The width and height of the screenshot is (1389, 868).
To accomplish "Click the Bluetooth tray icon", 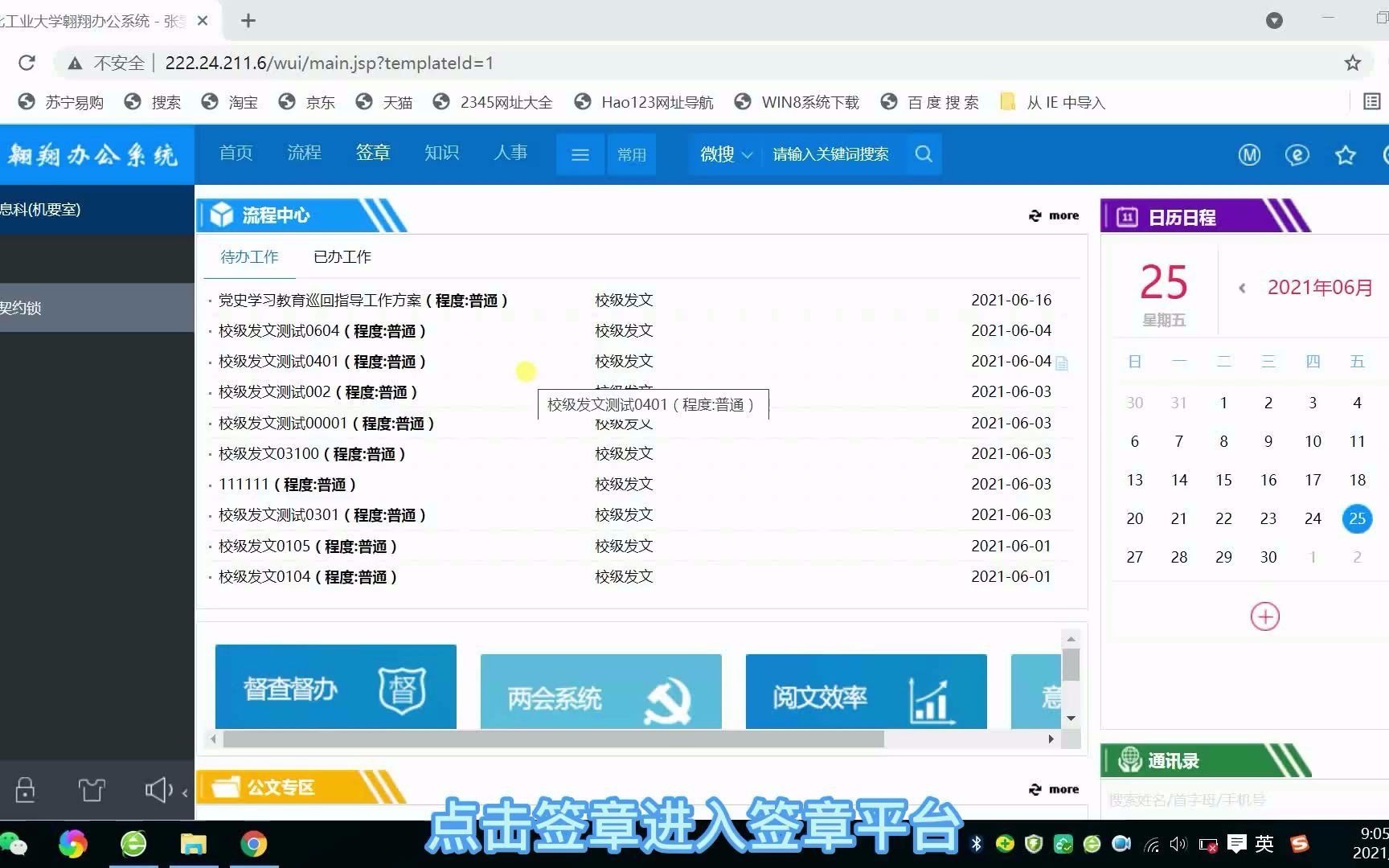I will click(977, 844).
